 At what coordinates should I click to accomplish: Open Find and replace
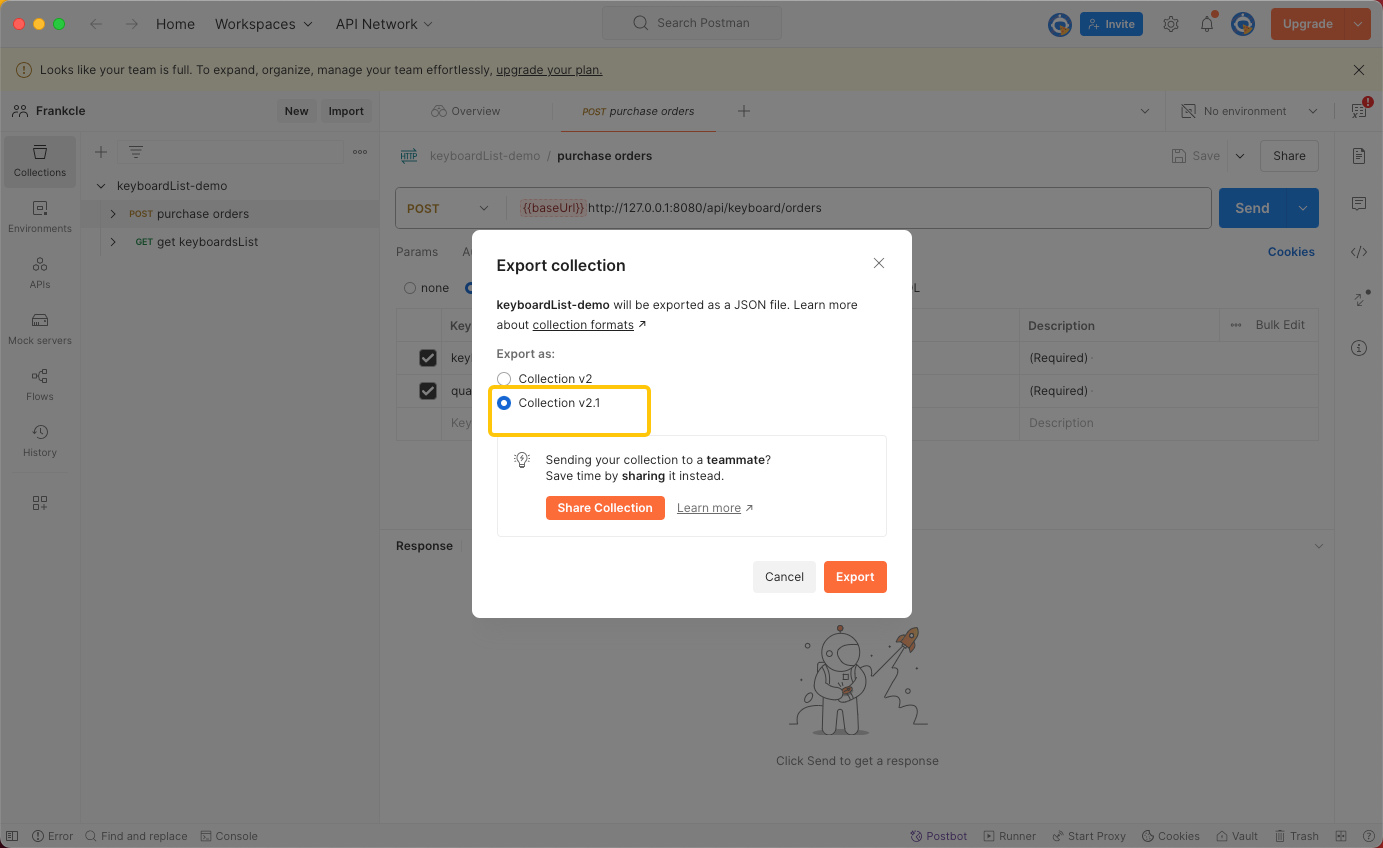[136, 836]
